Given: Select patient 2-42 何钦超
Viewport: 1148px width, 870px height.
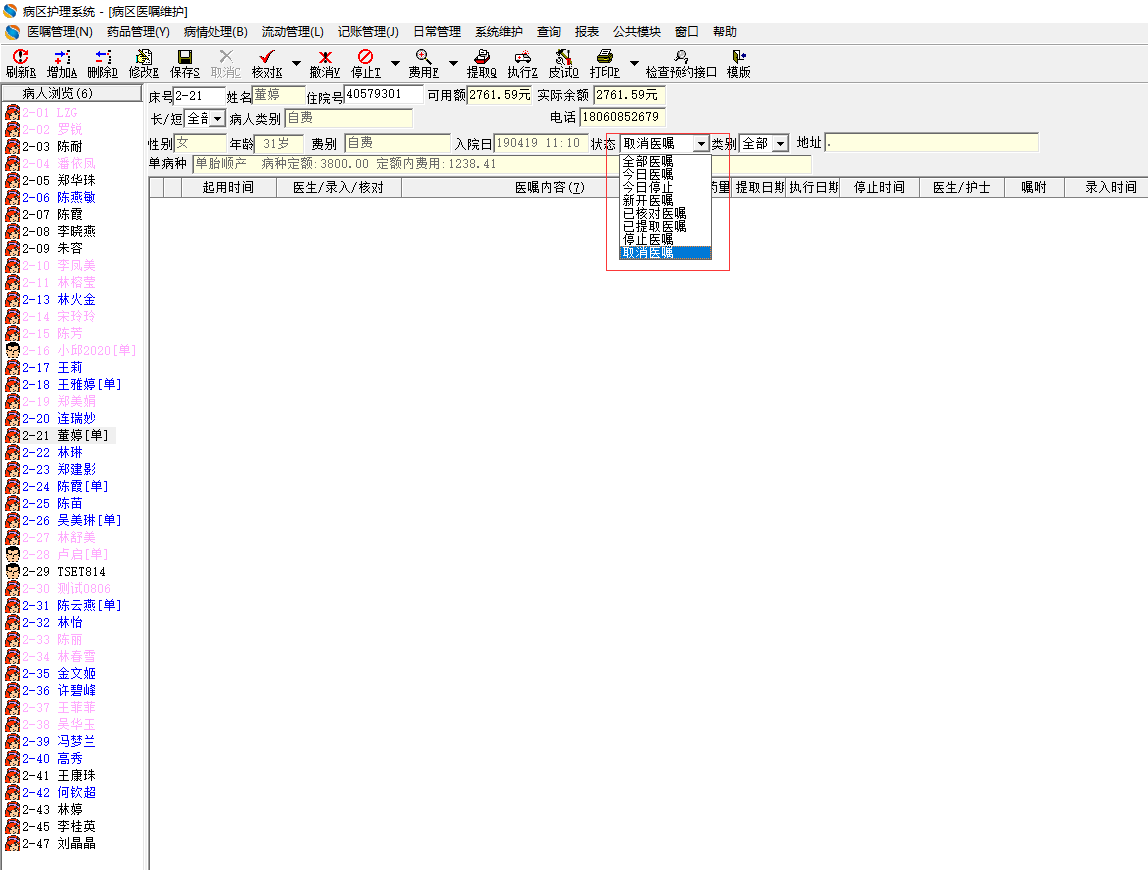Looking at the screenshot, I should point(59,792).
